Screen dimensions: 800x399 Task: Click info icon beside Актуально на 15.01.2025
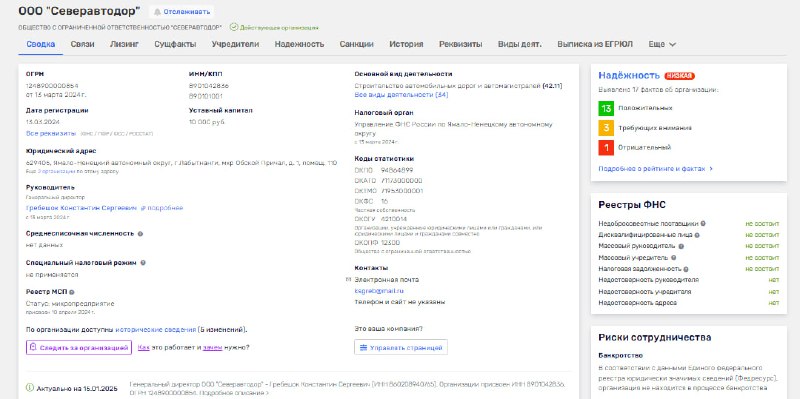30,388
